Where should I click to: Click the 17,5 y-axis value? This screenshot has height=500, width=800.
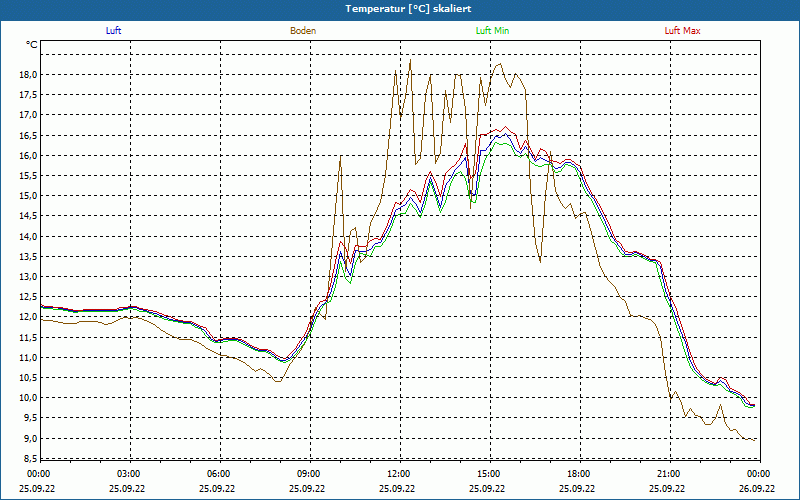29,94
